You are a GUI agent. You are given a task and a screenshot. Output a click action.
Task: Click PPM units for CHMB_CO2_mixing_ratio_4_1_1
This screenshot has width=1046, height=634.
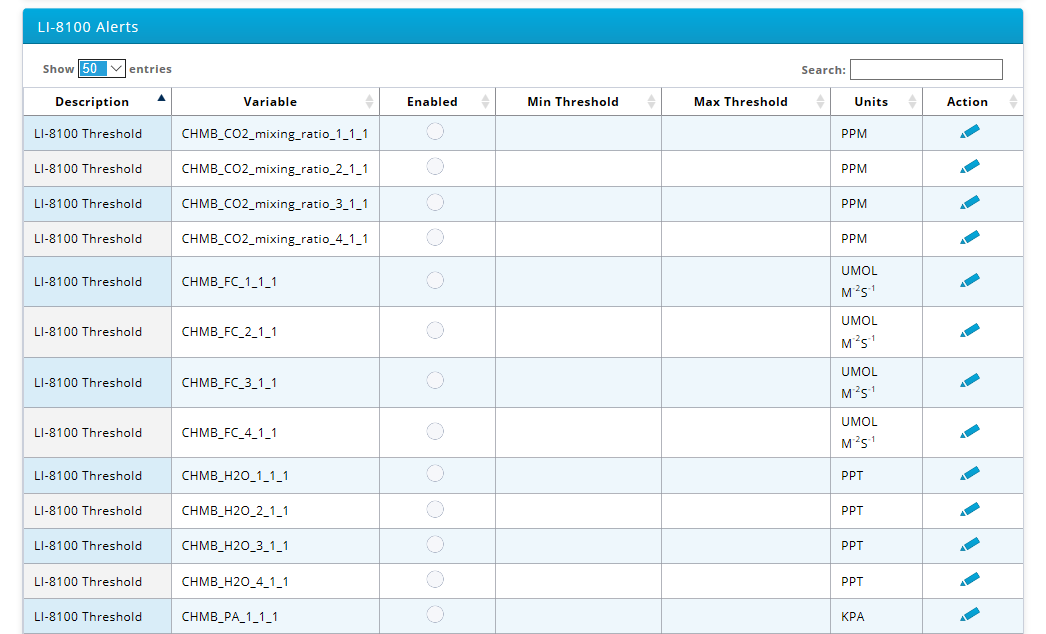point(877,239)
